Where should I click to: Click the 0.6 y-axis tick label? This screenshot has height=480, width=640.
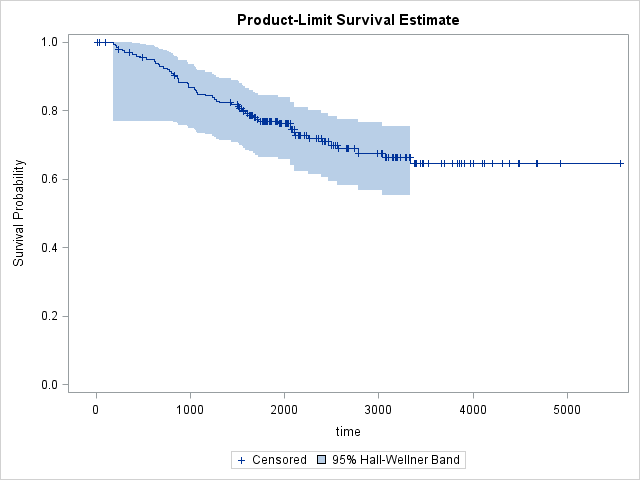click(x=48, y=179)
